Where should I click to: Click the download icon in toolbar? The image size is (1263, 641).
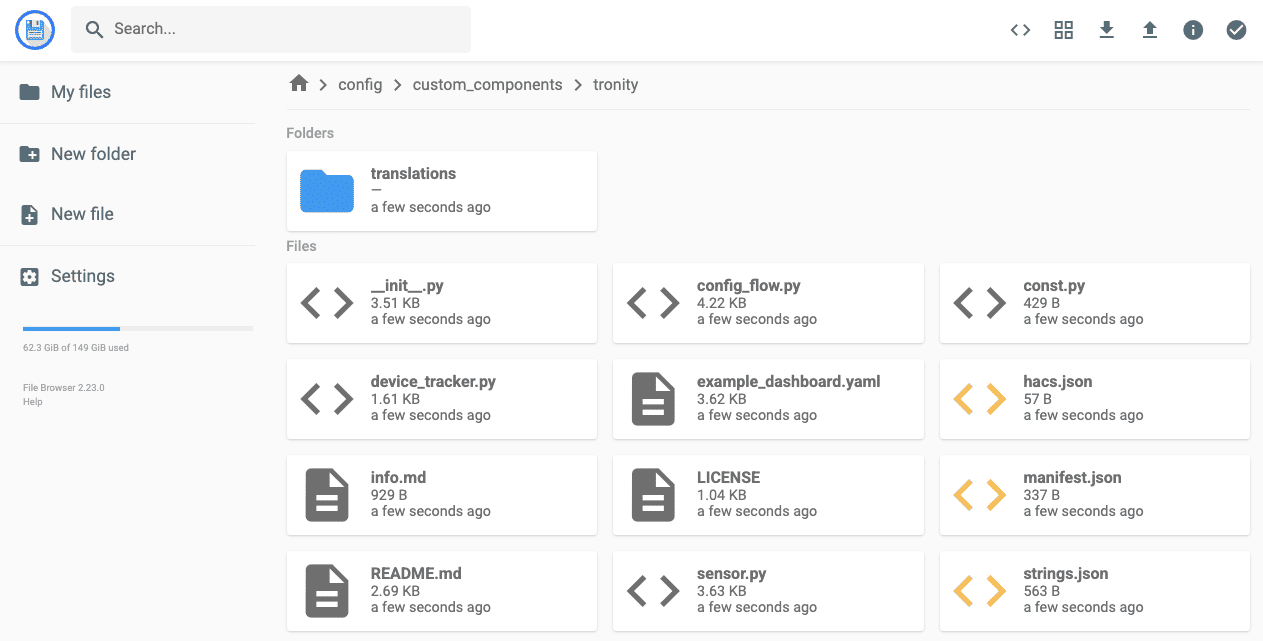(x=1106, y=30)
